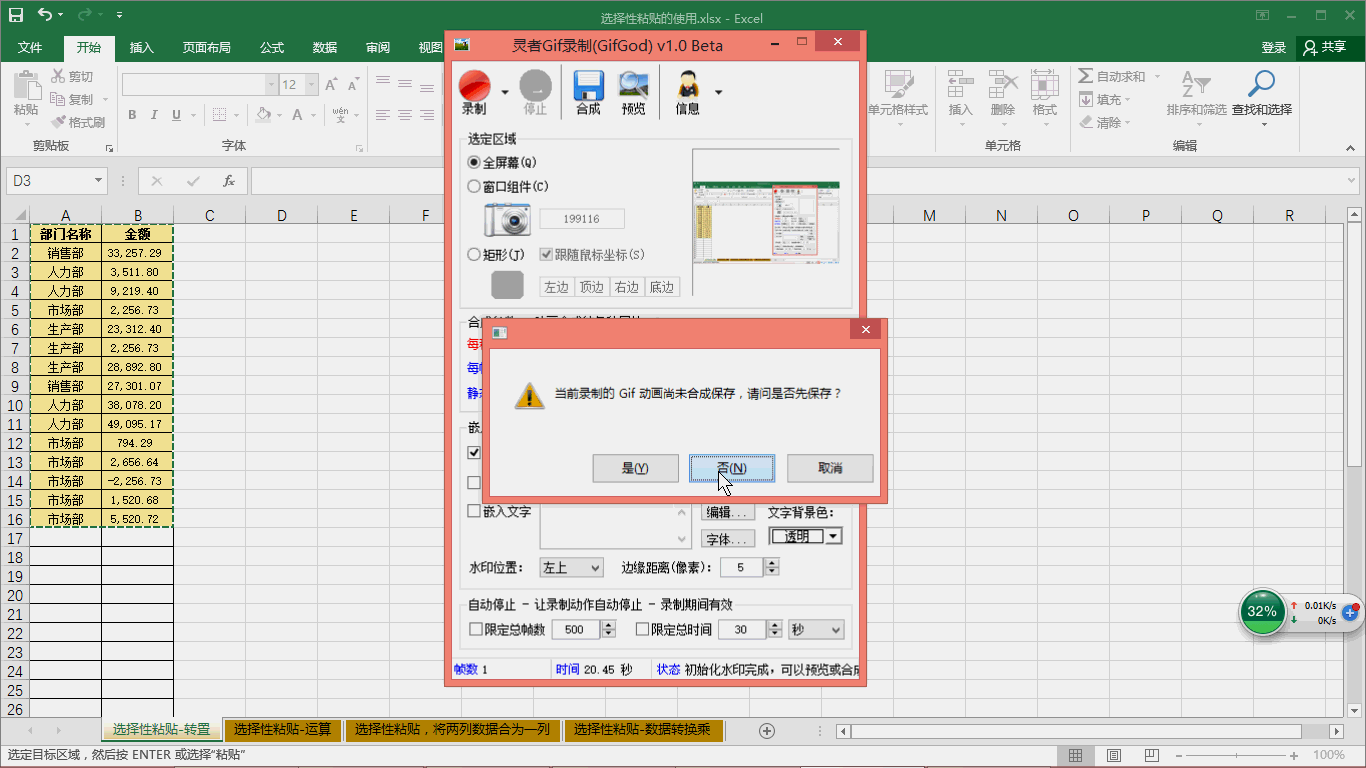Click the 删除 delete cells icon
The image size is (1366, 768).
tap(1003, 84)
